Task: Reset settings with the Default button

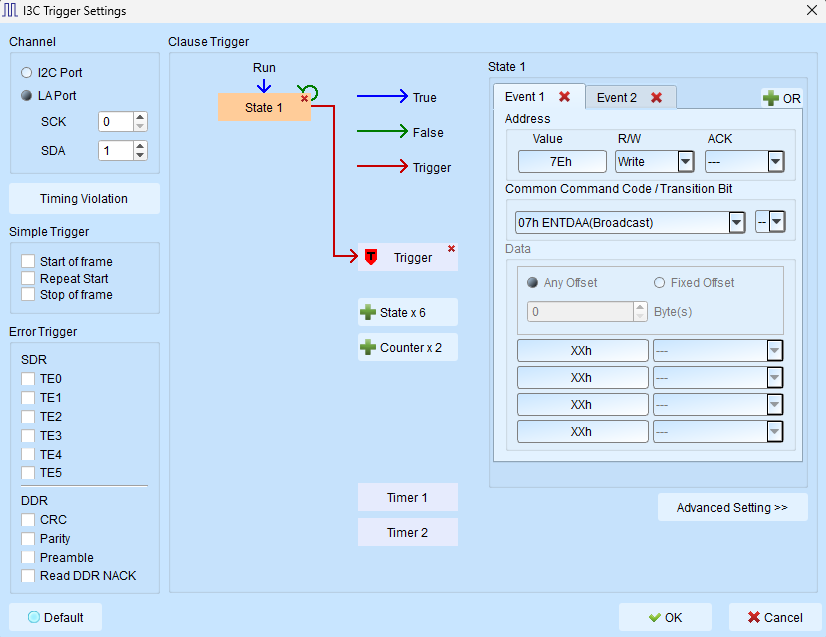Action: [55, 617]
